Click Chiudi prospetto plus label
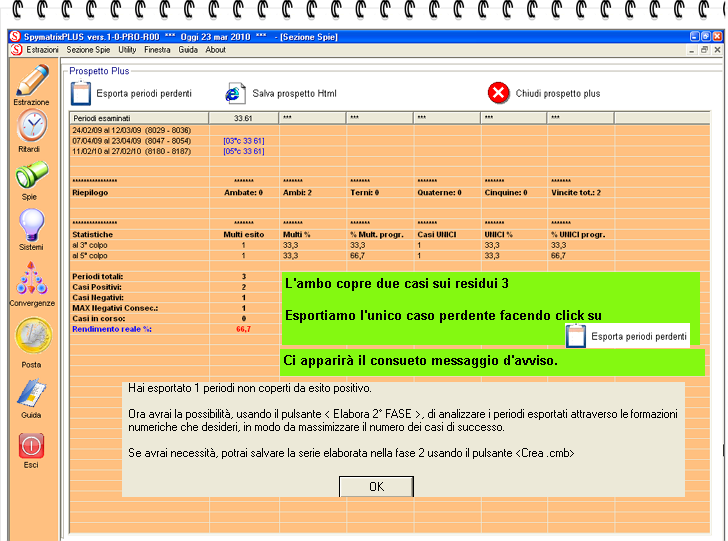Screen dimensions: 728x541 coord(558,93)
